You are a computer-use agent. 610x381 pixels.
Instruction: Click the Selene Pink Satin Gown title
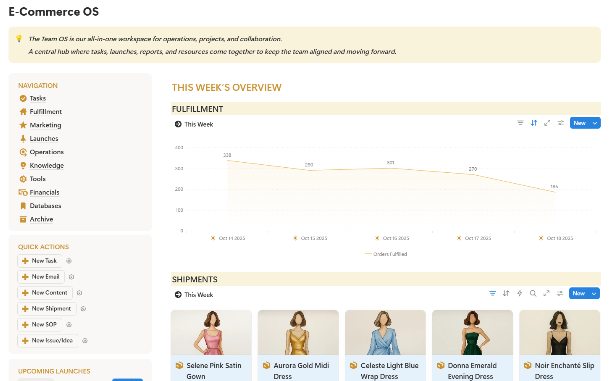(214, 371)
